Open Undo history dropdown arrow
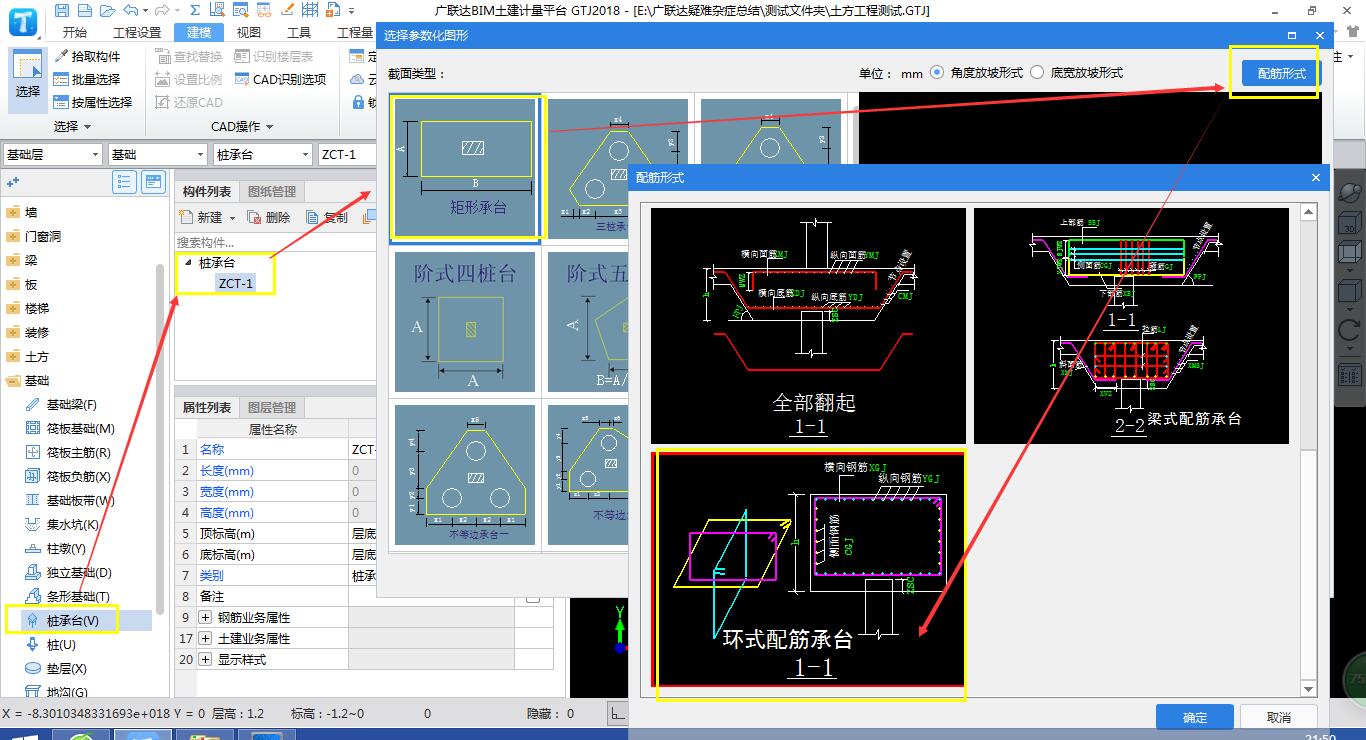This screenshot has width=1366, height=740. (x=143, y=12)
